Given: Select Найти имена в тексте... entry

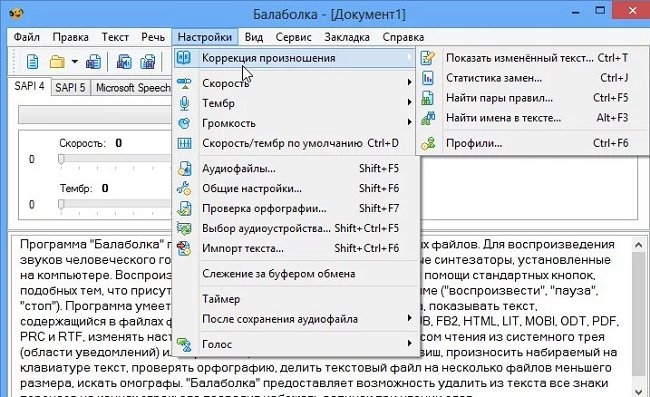Looking at the screenshot, I should point(532,118).
